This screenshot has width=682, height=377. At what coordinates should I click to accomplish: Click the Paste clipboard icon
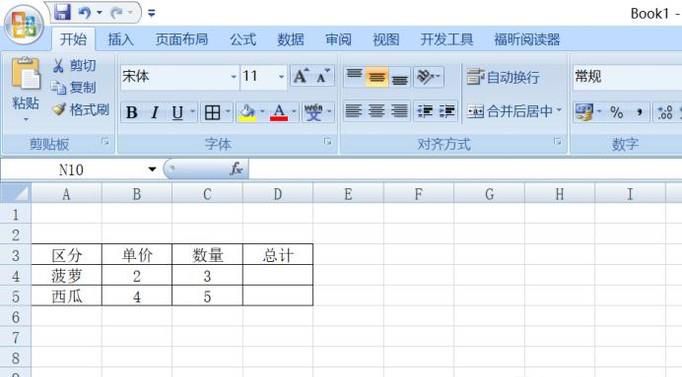26,73
